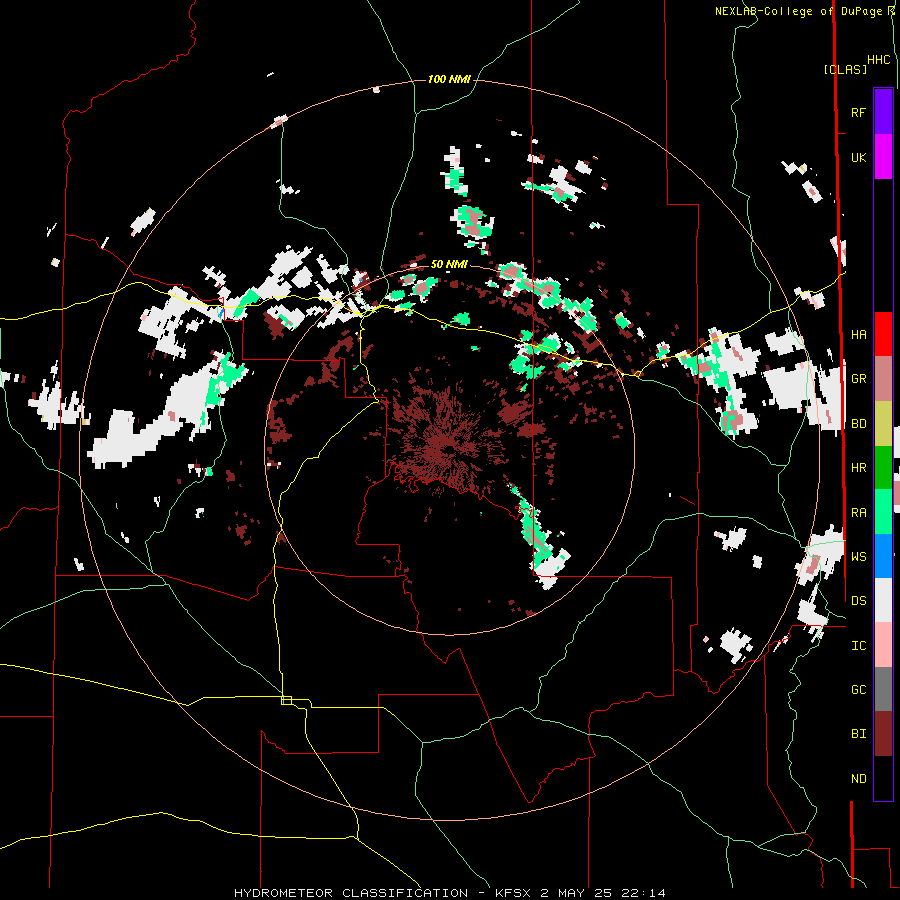Click the 'ND' legend label
This screenshot has height=900, width=900.
(858, 779)
